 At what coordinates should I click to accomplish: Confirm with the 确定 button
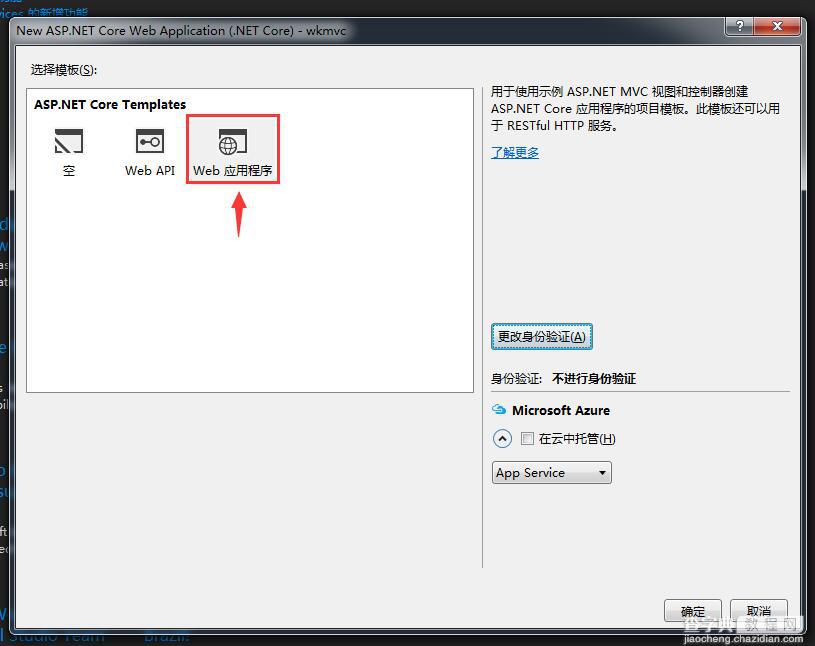[x=692, y=611]
